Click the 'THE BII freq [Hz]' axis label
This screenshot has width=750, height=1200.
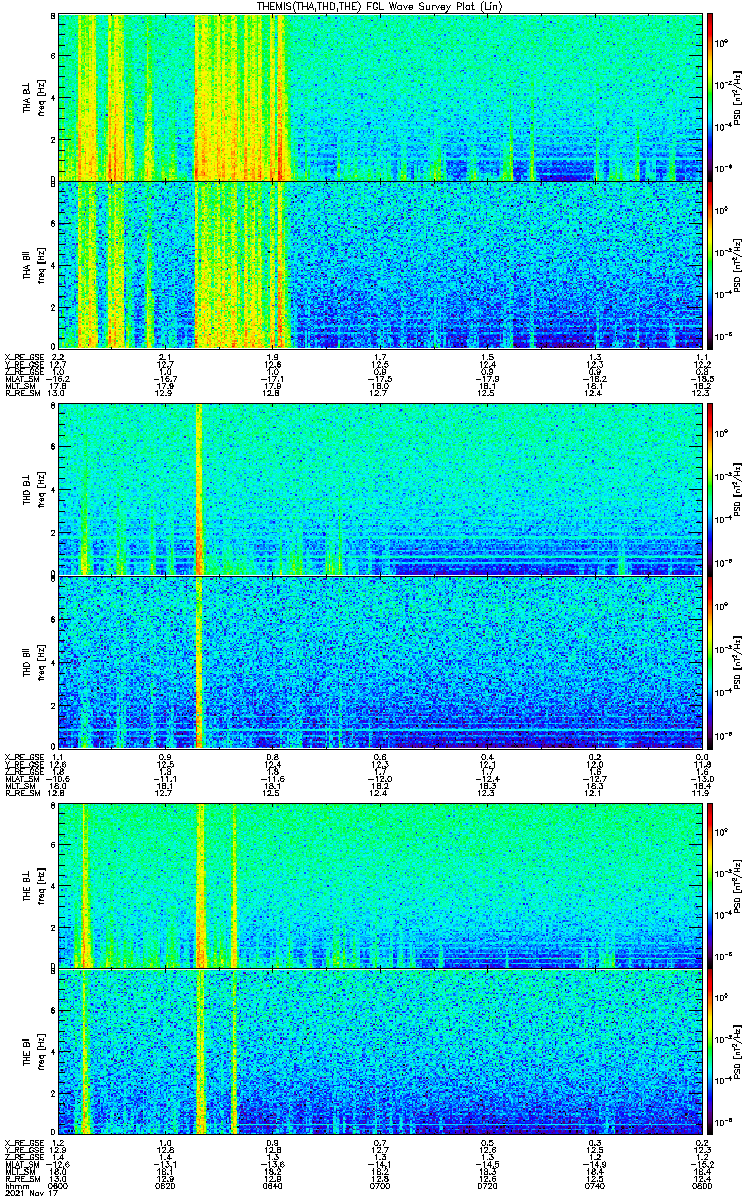(35, 1052)
